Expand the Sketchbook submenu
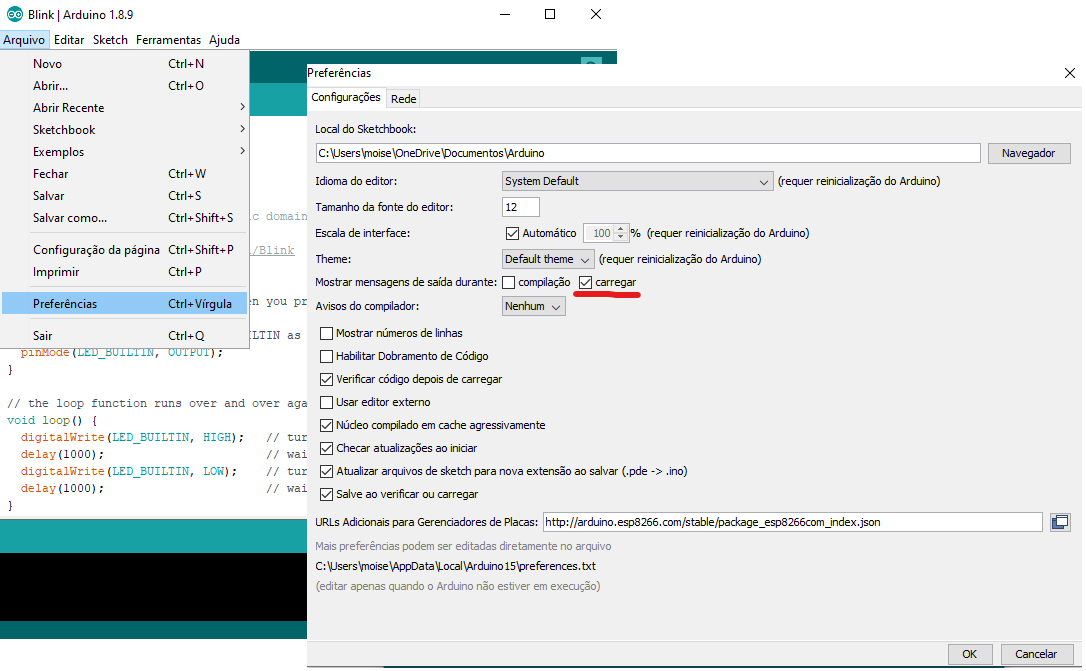The height and width of the screenshot is (671, 1086). click(125, 129)
